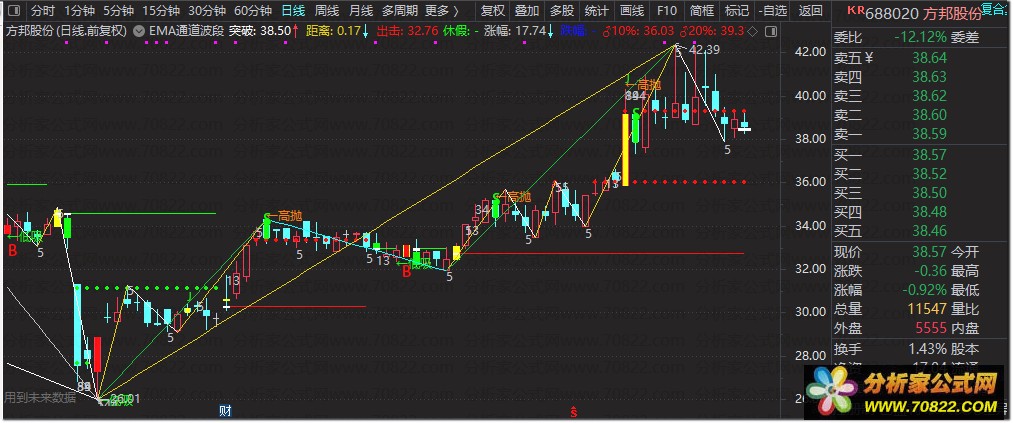Click the 委比 -12.12% value
This screenshot has width=1014, height=423.
pyautogui.click(x=918, y=38)
